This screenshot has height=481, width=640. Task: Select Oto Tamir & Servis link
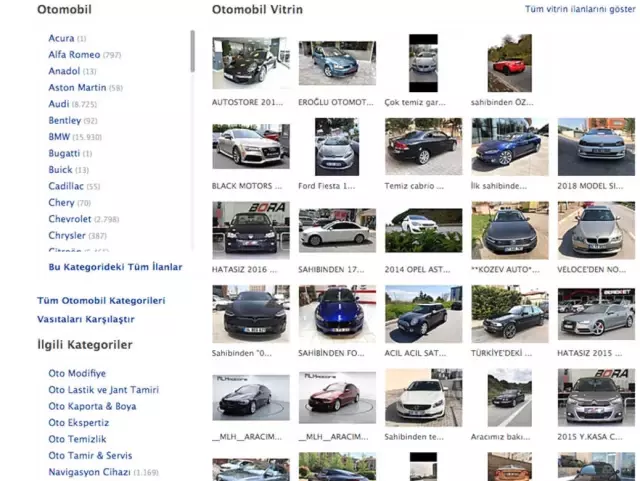tap(90, 456)
